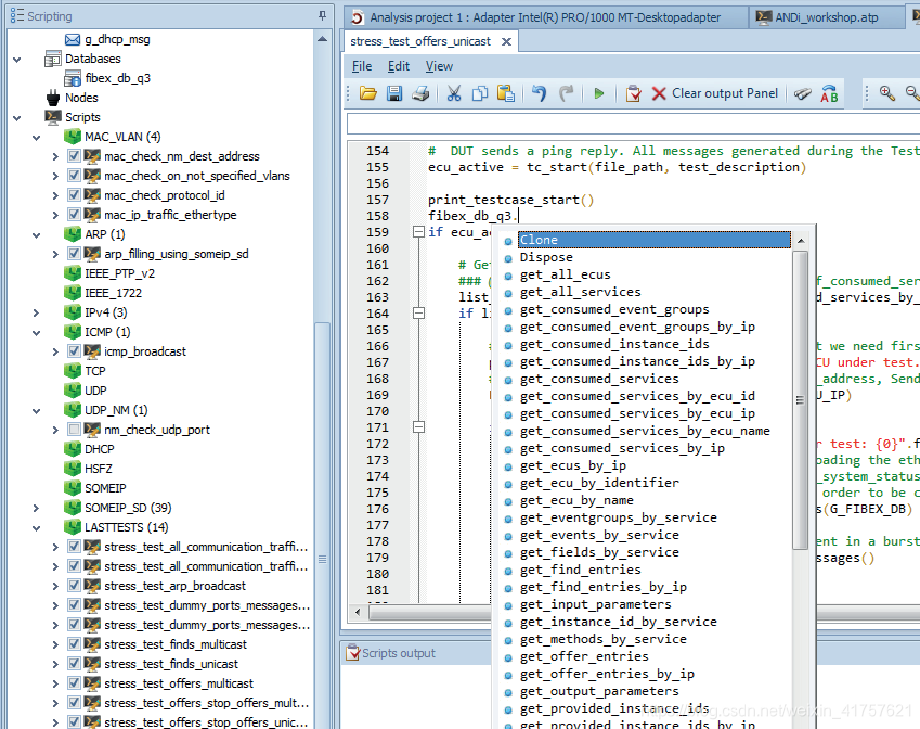Viewport: 920px width, 729px height.
Task: Pick get_ecu_by_name from autocomplete
Action: (x=576, y=500)
